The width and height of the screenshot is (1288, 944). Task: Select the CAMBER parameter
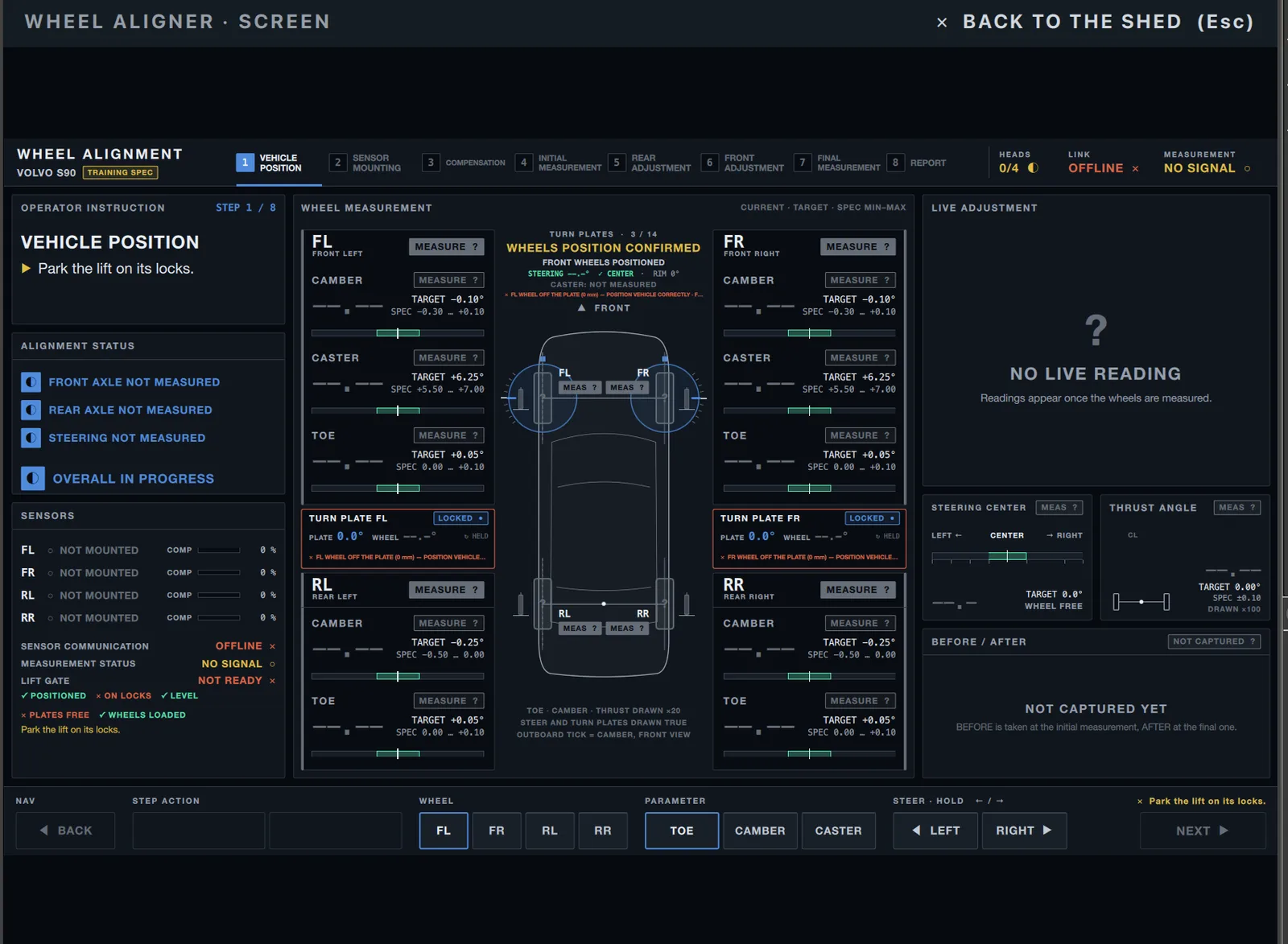point(760,831)
